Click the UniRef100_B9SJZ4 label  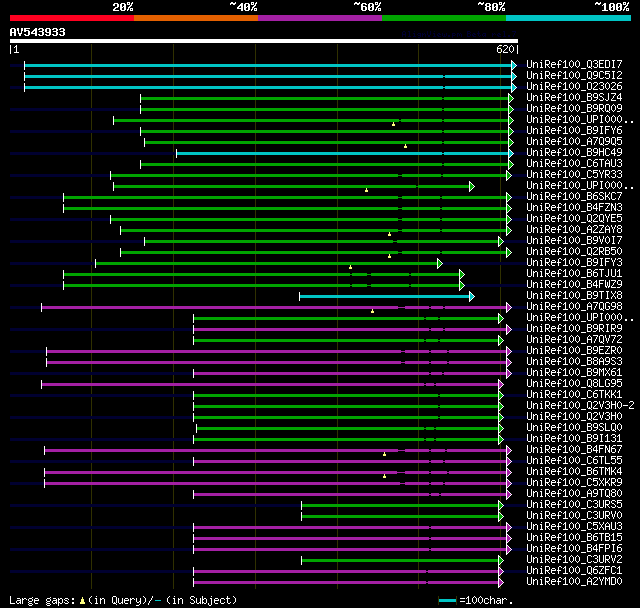pyautogui.click(x=574, y=98)
